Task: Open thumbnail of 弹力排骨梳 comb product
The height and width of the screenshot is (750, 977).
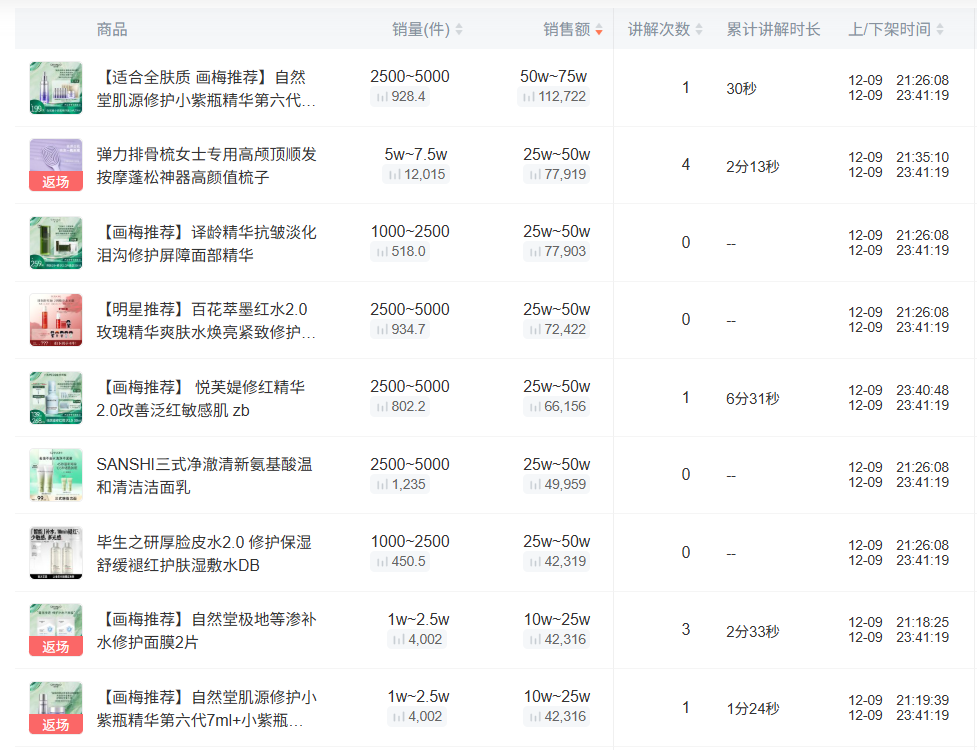Action: (x=56, y=165)
